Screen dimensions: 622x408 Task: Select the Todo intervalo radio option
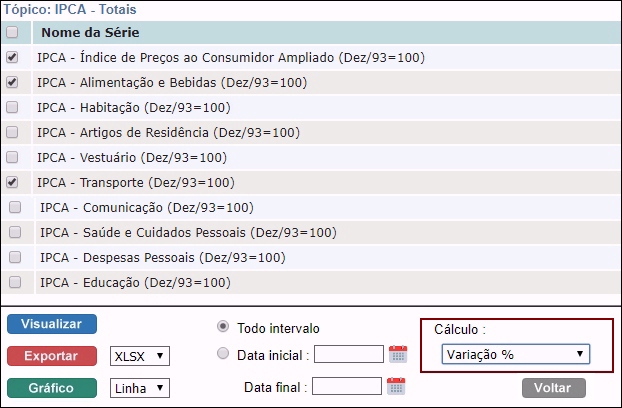click(x=223, y=328)
